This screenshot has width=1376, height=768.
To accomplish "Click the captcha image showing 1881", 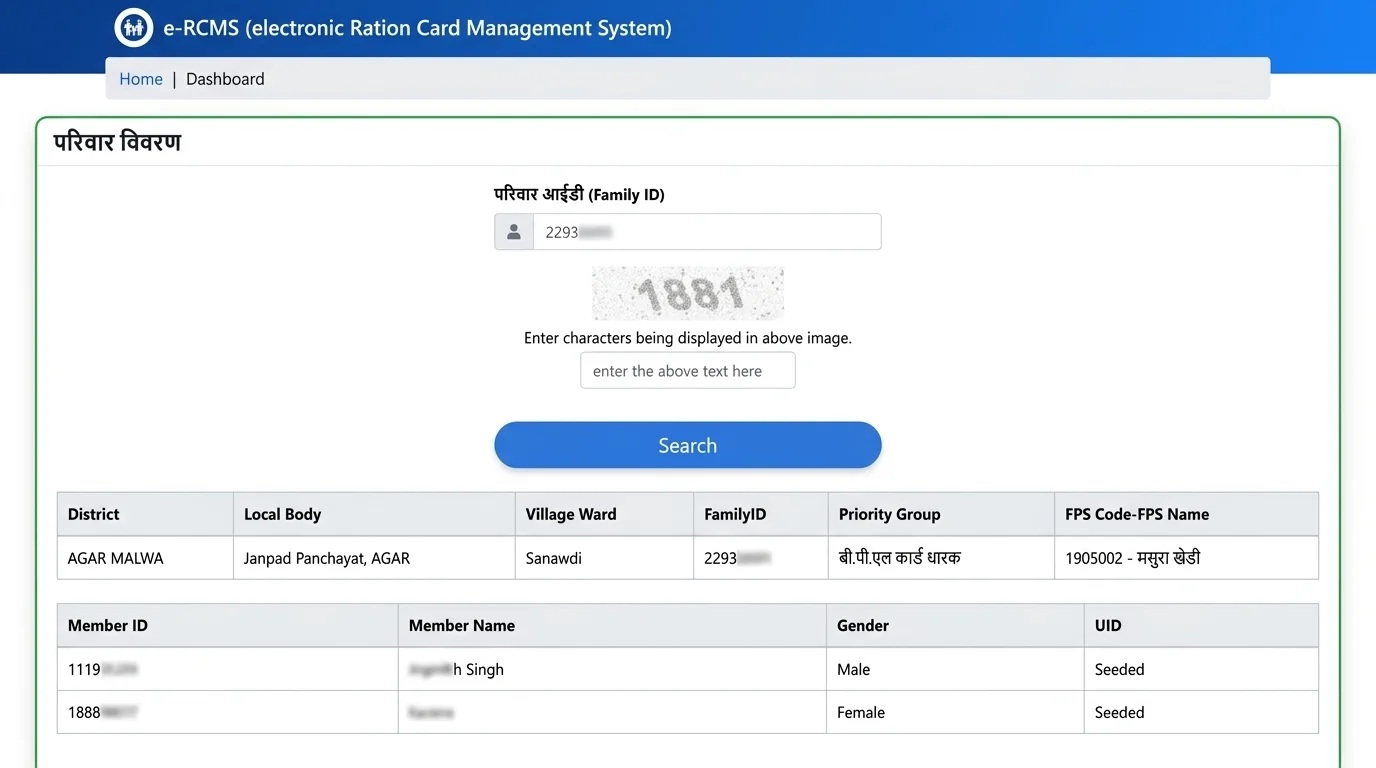I will point(688,293).
